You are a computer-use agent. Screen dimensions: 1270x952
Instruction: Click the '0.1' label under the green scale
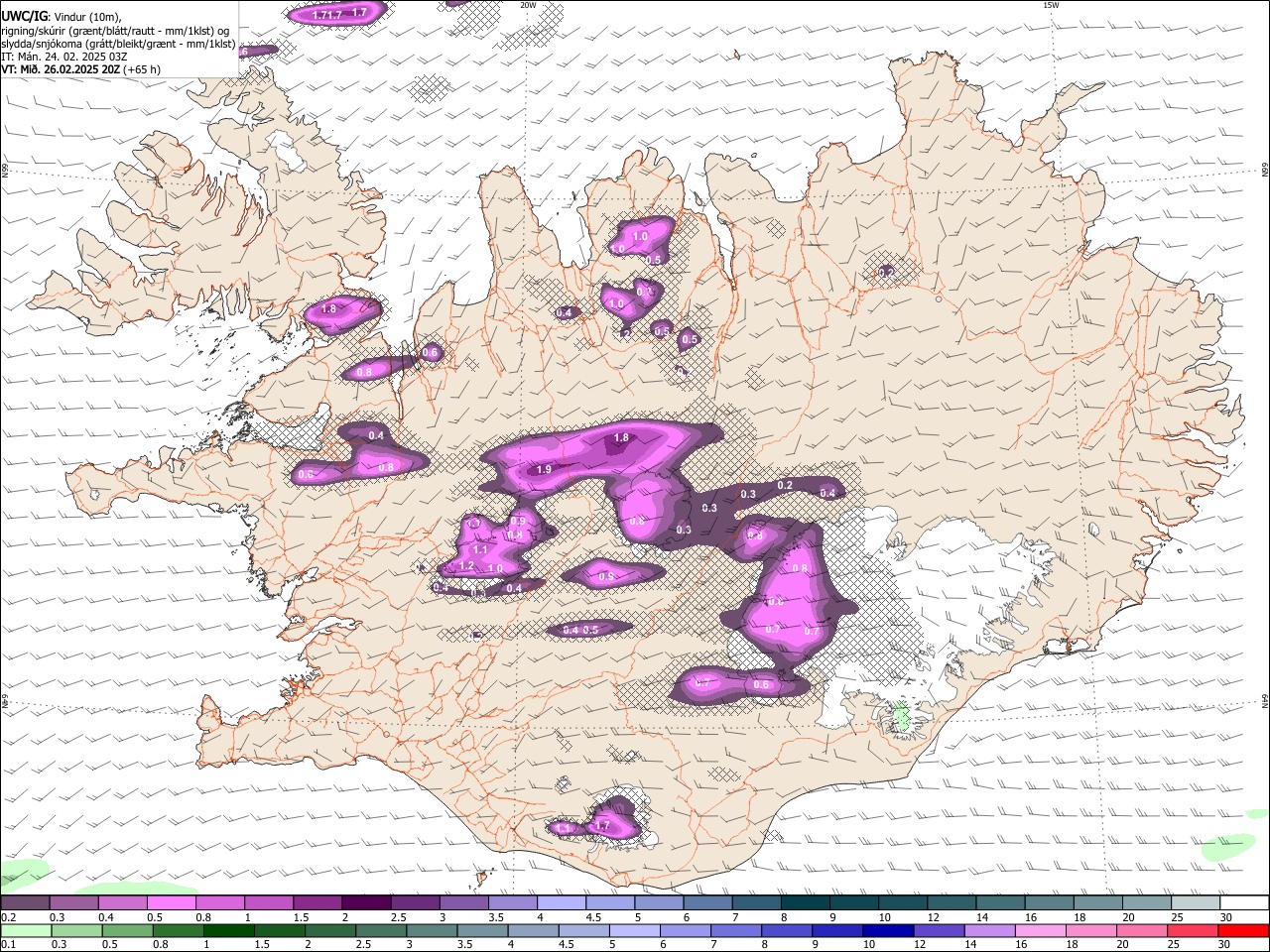point(8,944)
